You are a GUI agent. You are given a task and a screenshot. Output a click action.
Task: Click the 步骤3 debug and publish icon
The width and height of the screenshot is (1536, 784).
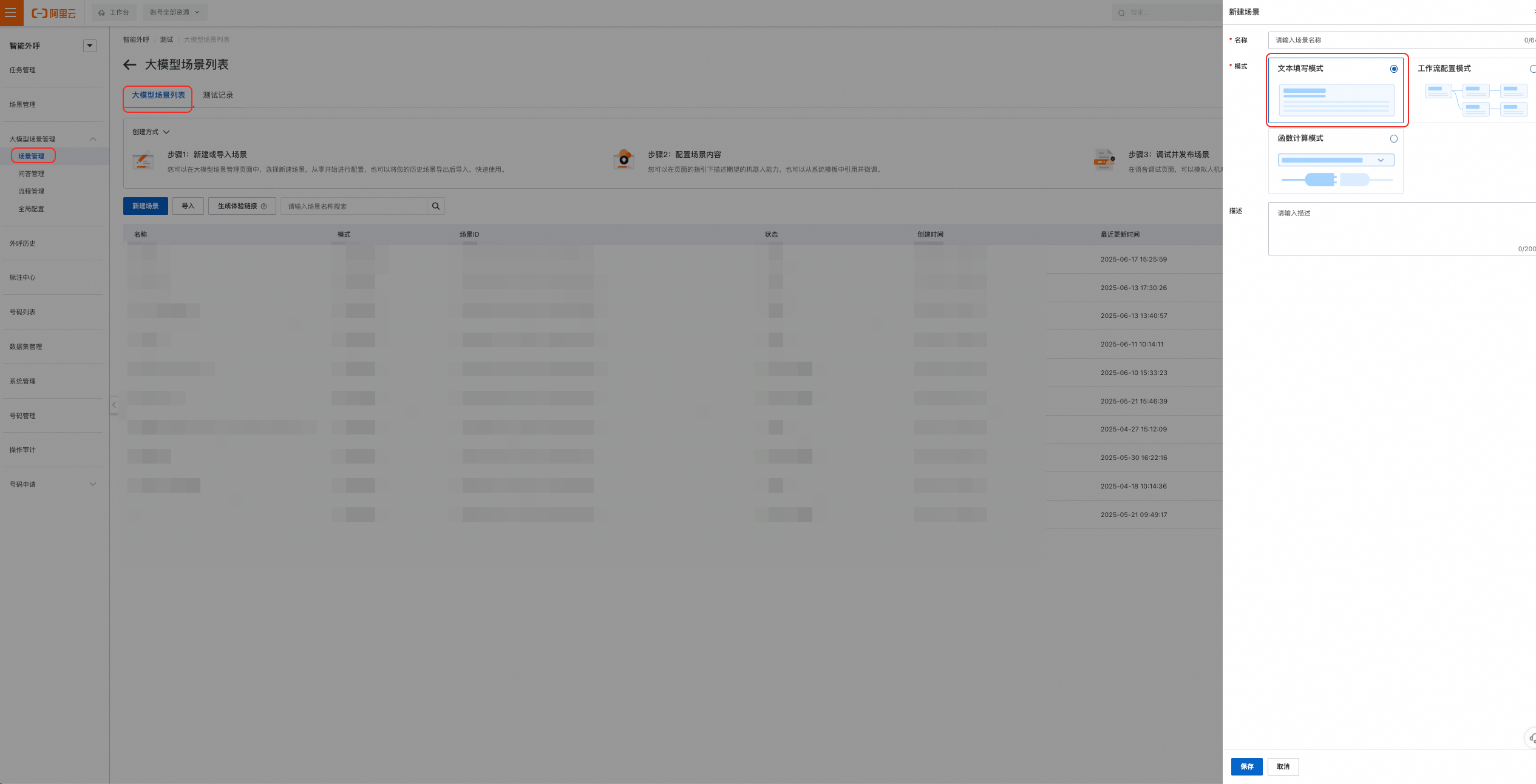tap(1104, 161)
